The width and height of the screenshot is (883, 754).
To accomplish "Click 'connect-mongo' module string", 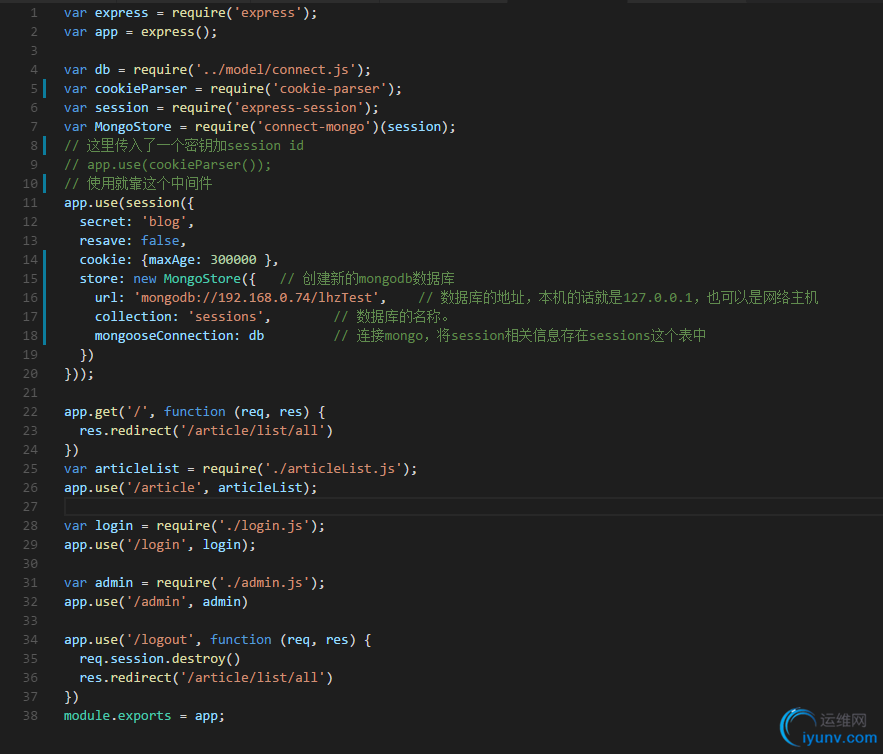I will pos(314,127).
